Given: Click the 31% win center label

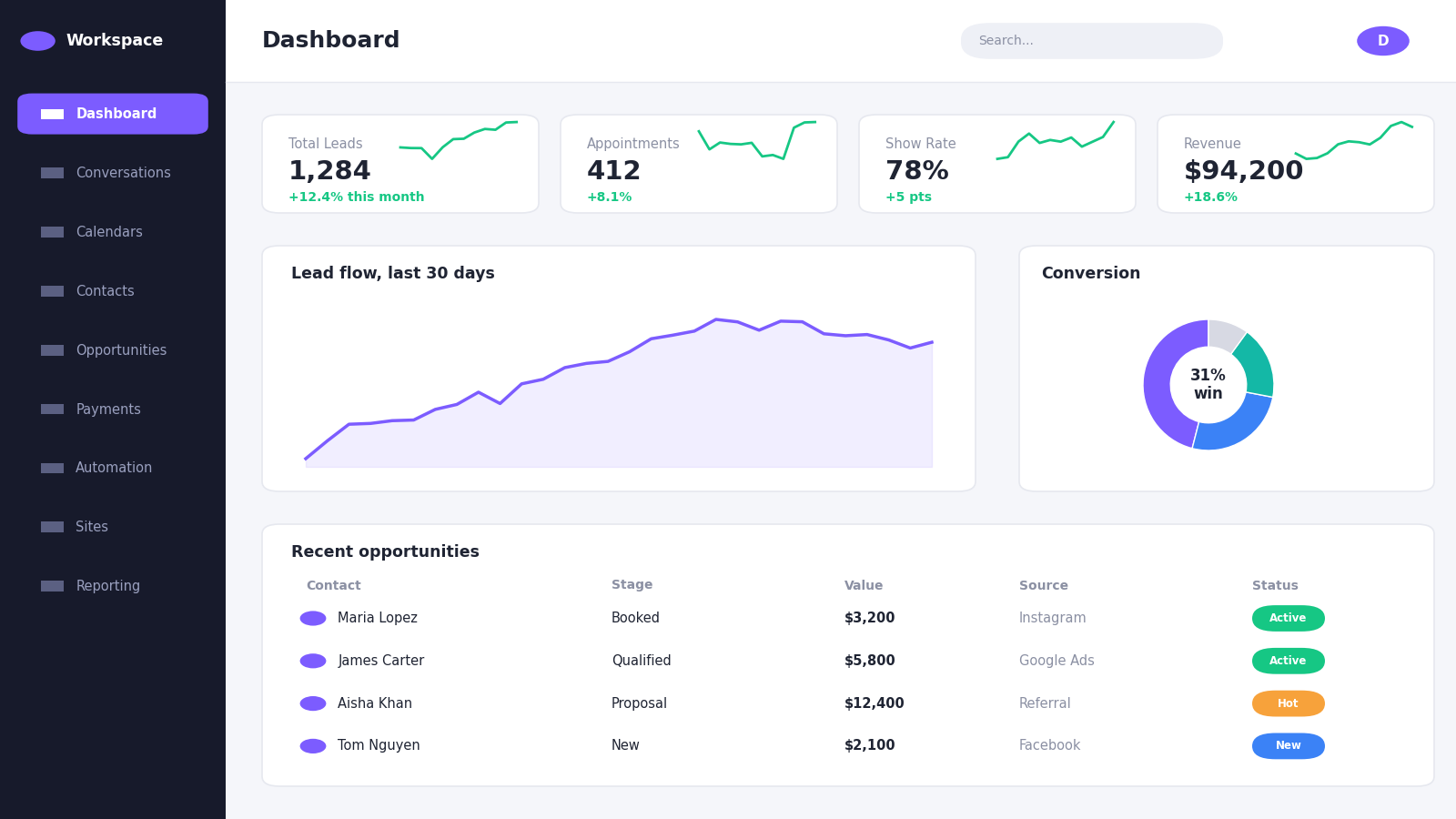Looking at the screenshot, I should (x=1208, y=384).
